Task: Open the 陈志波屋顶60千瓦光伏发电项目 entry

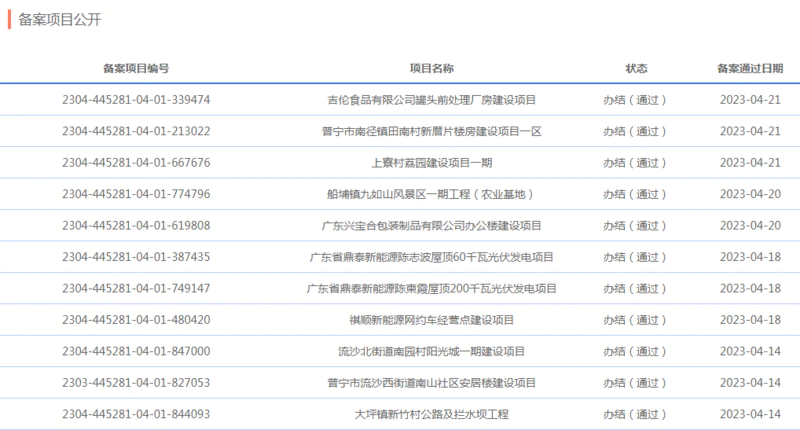Action: pos(431,257)
